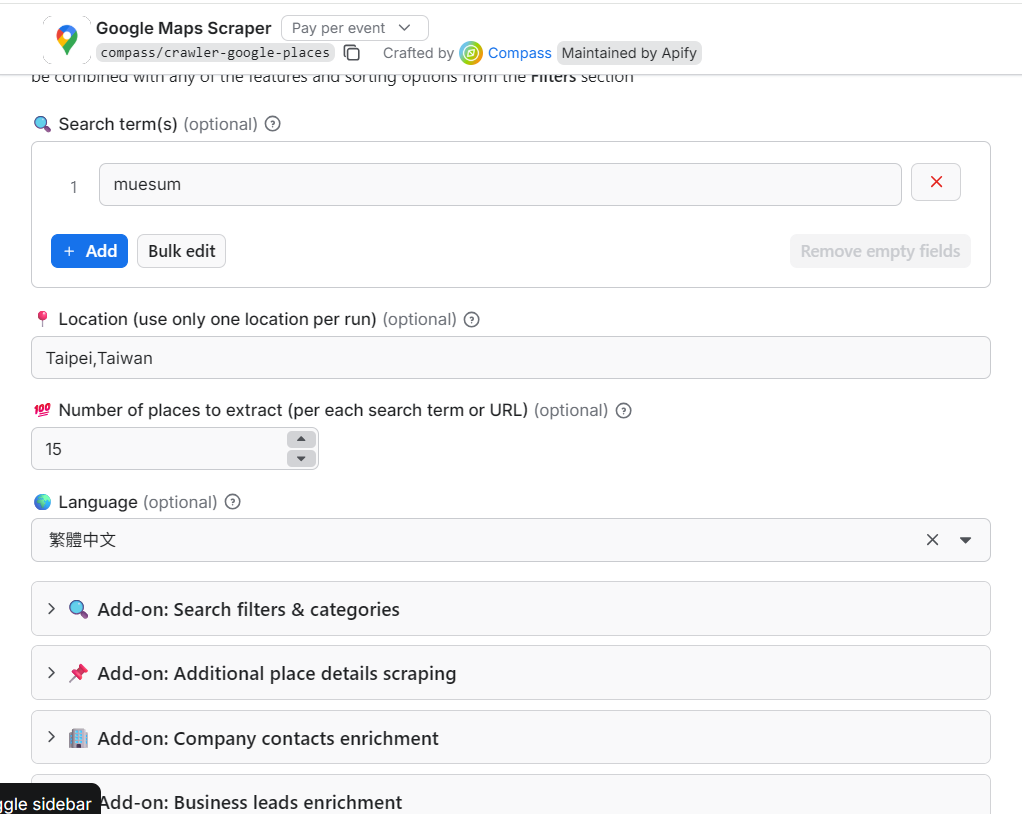Open Bulk edit for search terms
Image resolution: width=1022 pixels, height=814 pixels.
(x=181, y=251)
